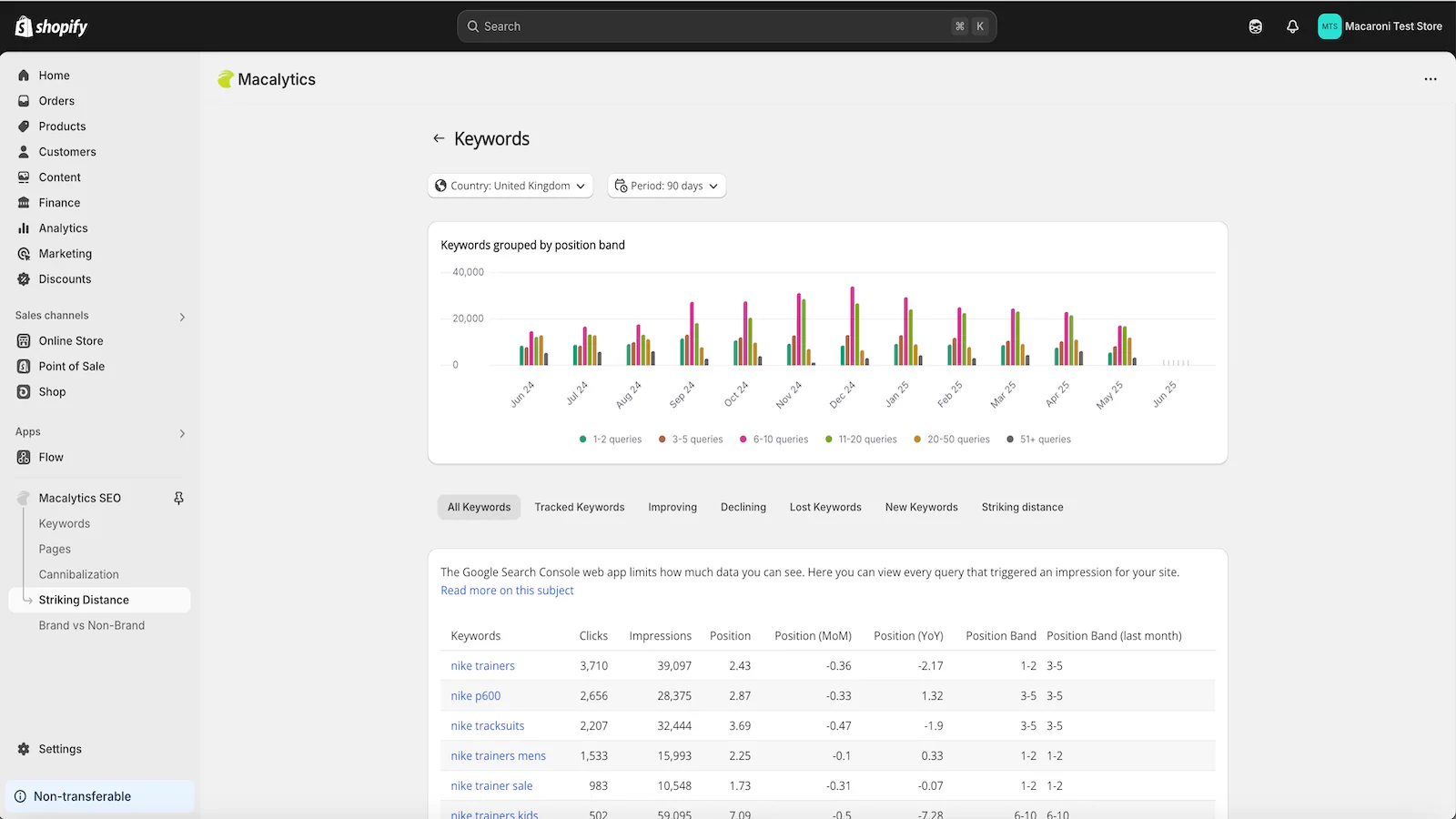
Task: Switch to the Improving tab
Action: click(672, 507)
